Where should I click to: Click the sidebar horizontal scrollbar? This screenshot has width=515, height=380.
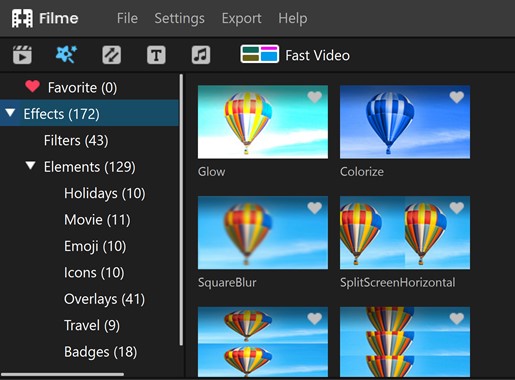(62, 374)
